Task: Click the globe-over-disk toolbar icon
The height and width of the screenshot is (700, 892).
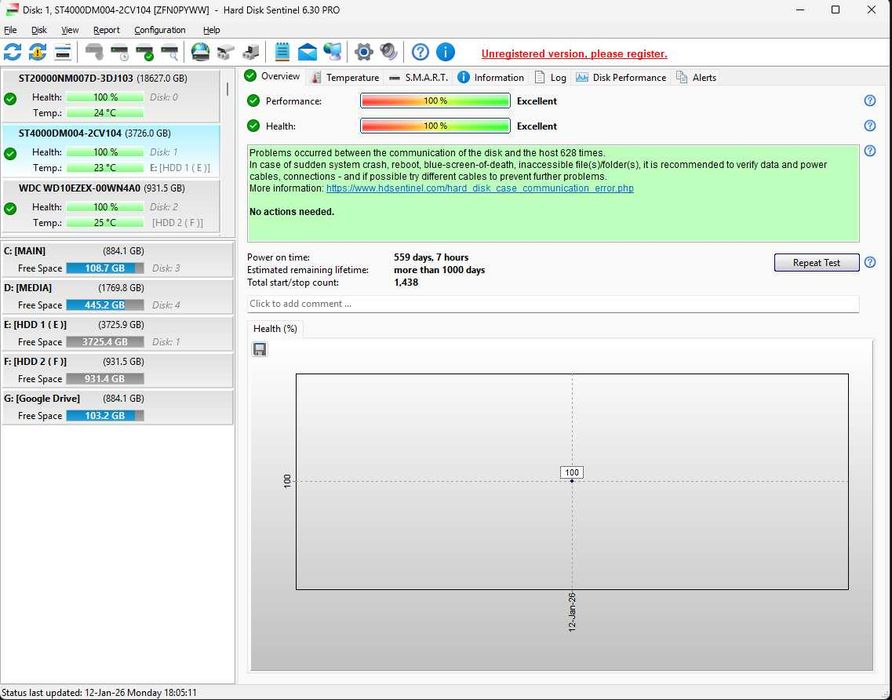Action: tap(200, 52)
